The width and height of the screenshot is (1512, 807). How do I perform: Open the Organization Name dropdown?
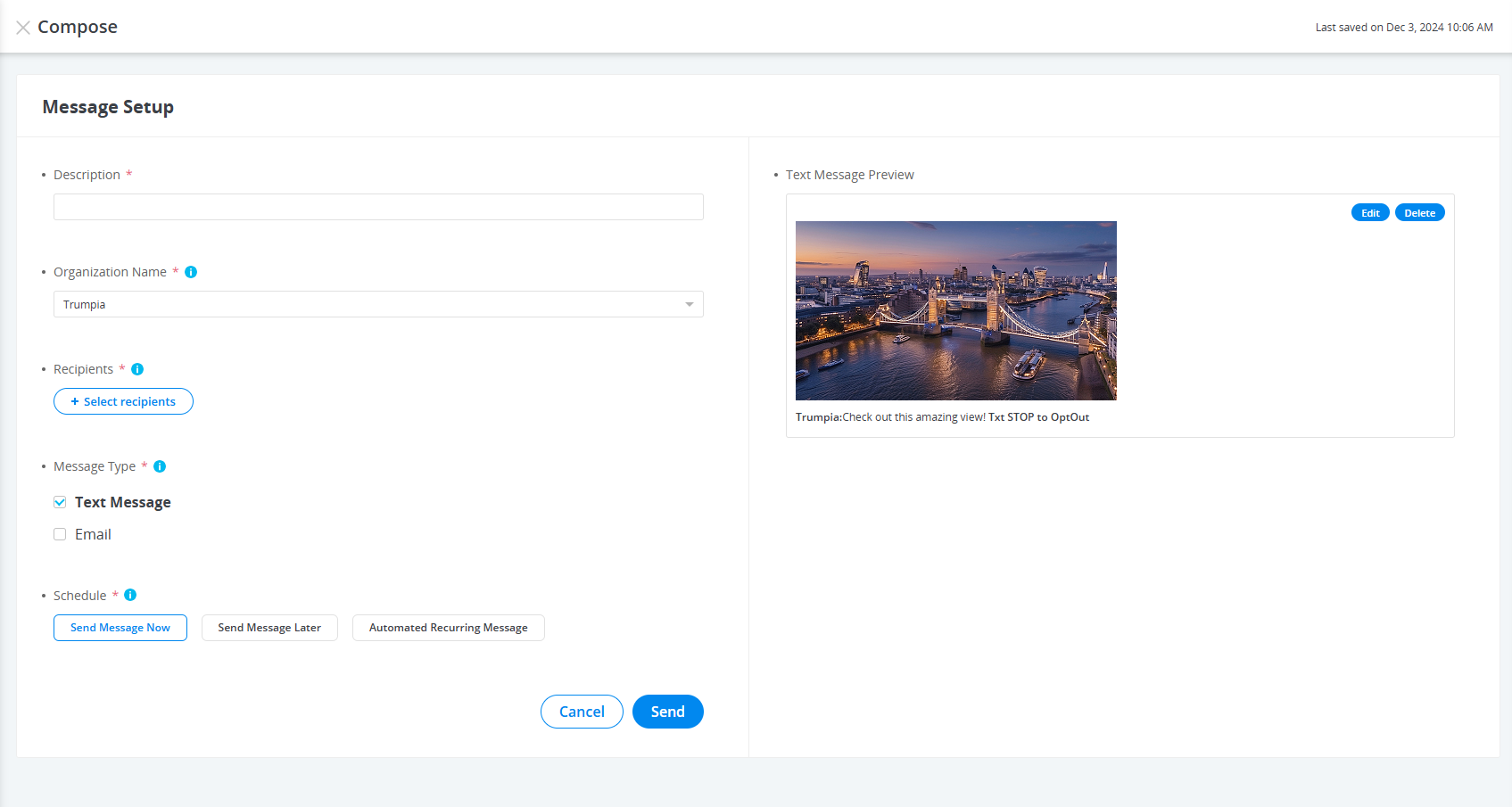coord(688,304)
